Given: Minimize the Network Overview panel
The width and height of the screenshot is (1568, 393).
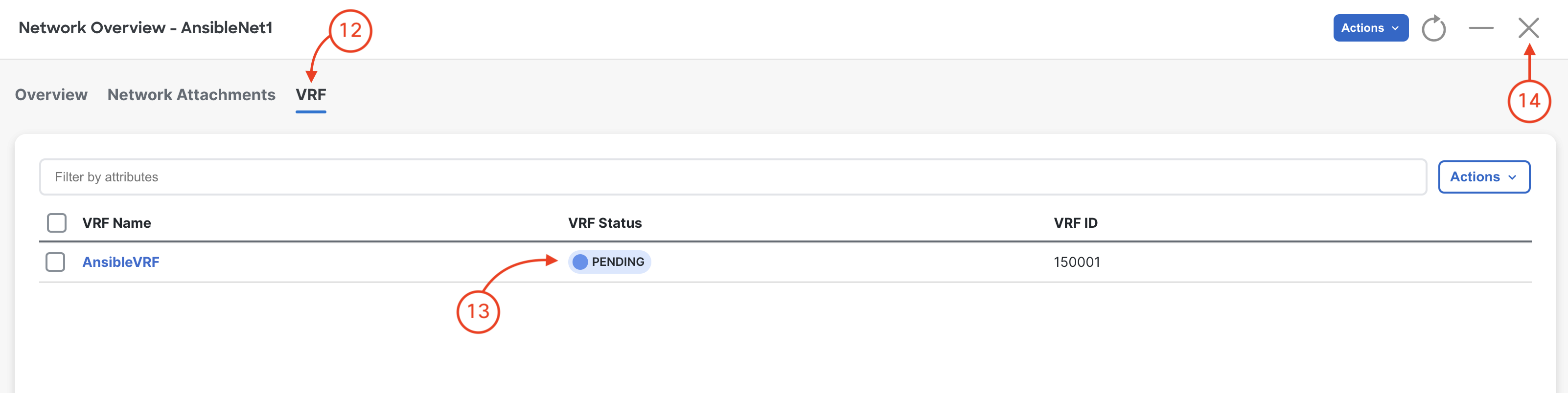Looking at the screenshot, I should pyautogui.click(x=1481, y=28).
